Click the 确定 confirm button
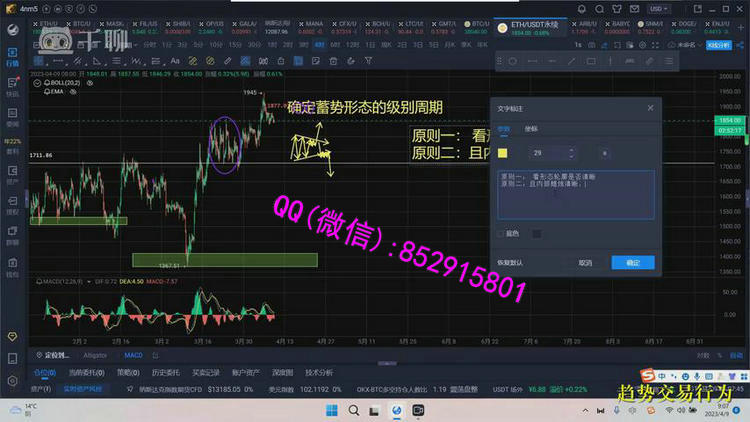The image size is (750, 422). point(633,262)
